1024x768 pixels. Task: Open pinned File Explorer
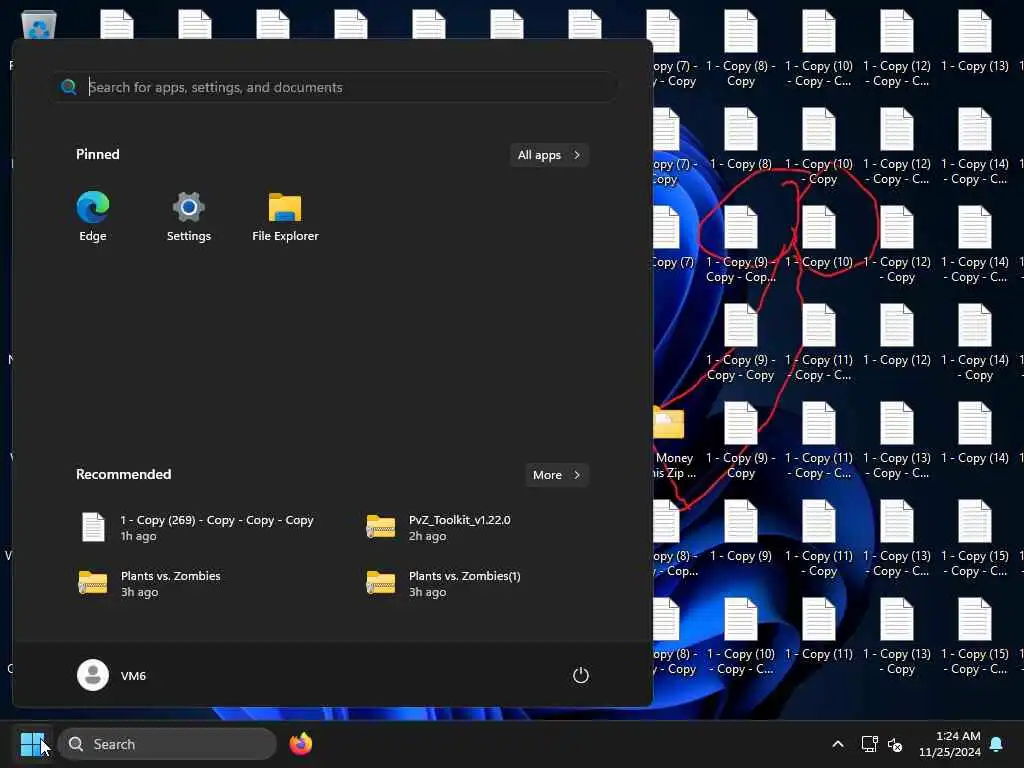coord(285,216)
